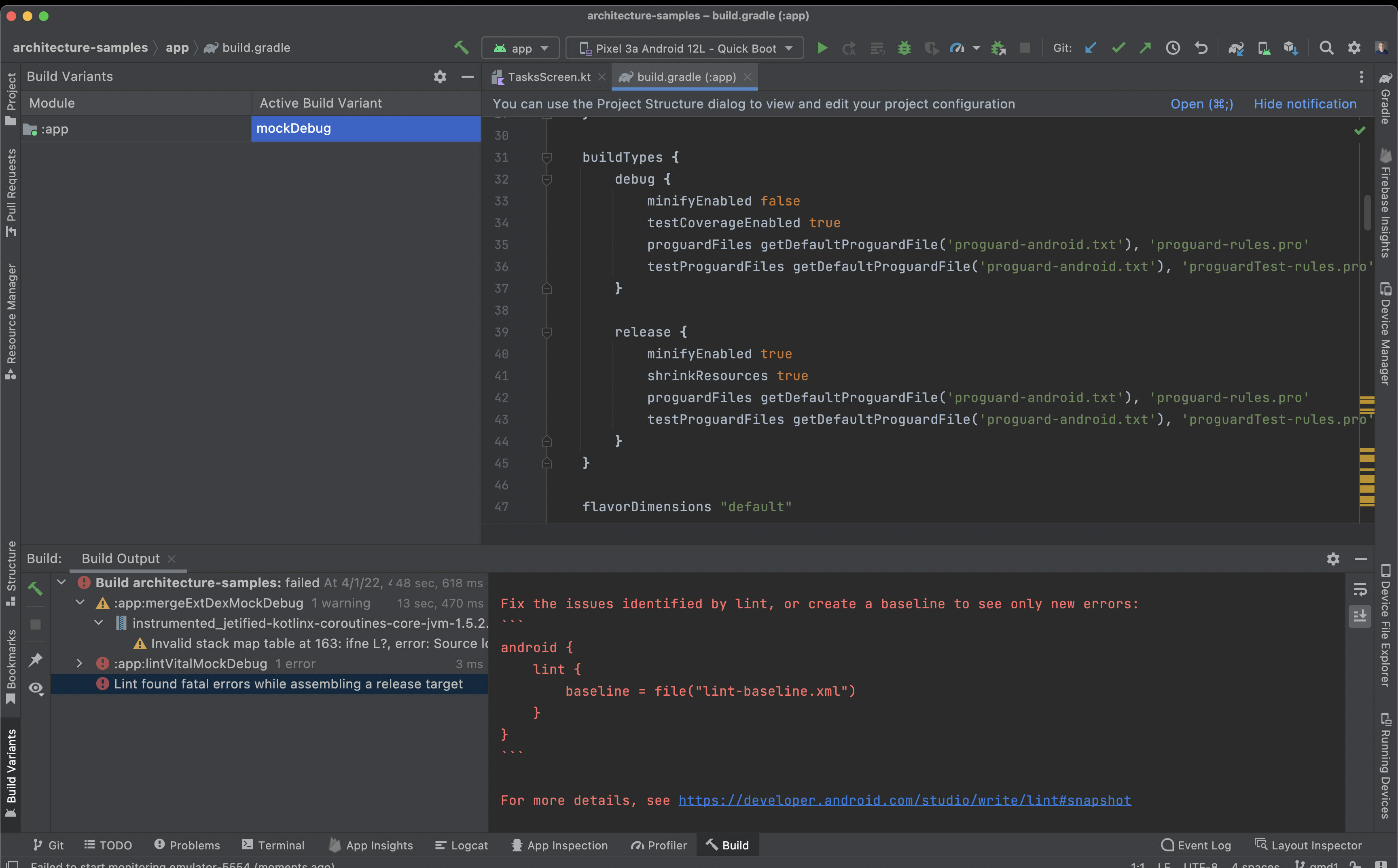Toggle soft-wrap in Build output
Screen dimensions: 1398x868
1360,590
